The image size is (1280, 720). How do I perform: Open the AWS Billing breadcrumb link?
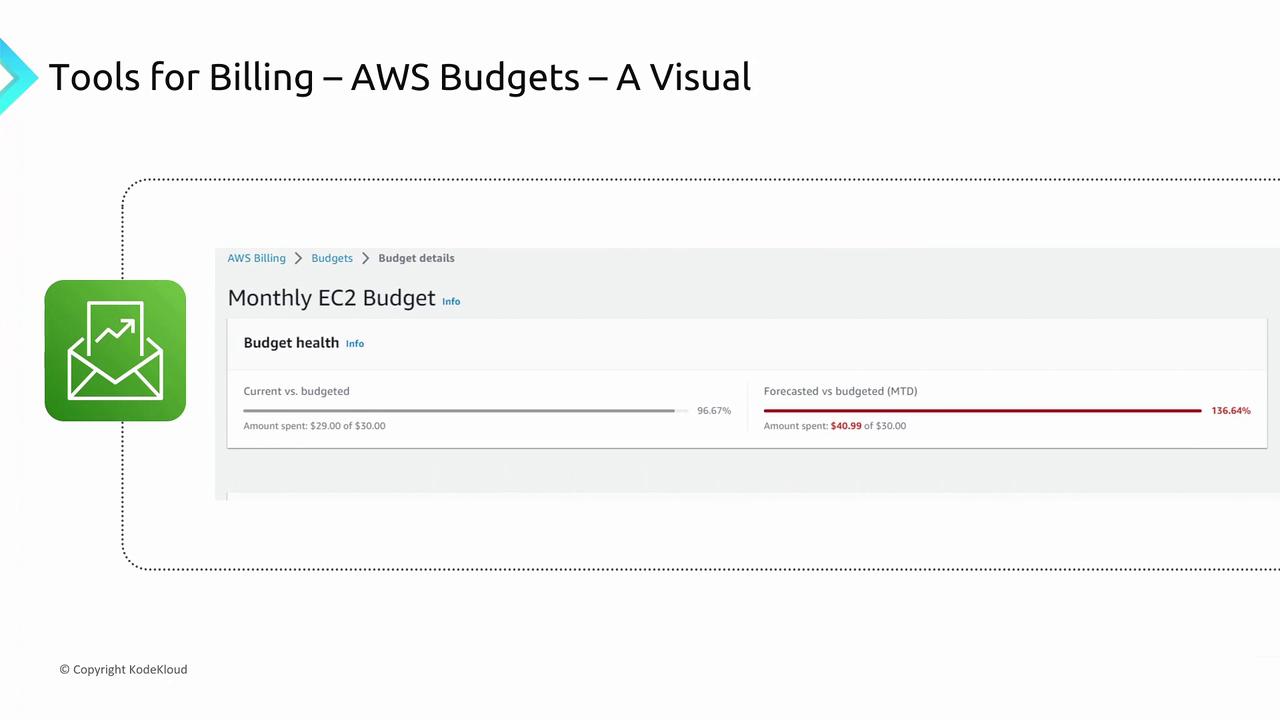coord(256,258)
